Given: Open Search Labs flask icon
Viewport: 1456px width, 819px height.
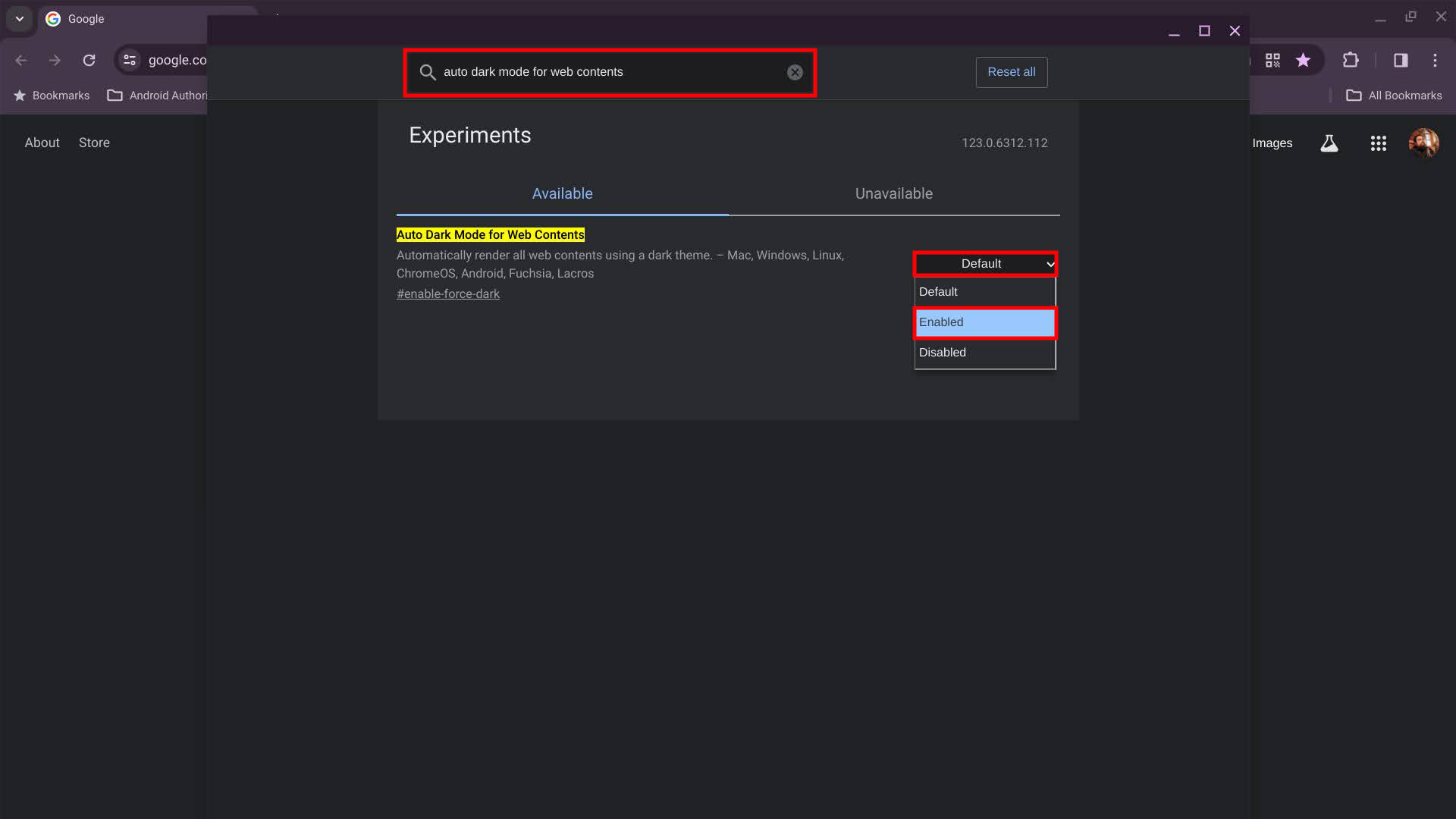Looking at the screenshot, I should [1329, 143].
